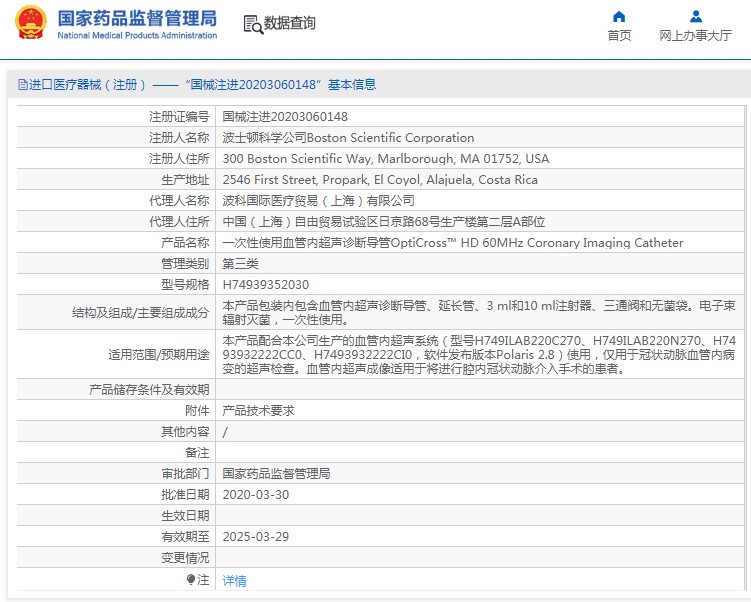The width and height of the screenshot is (751, 602).
Task: Click the 产品名称 label
Action: click(x=185, y=243)
